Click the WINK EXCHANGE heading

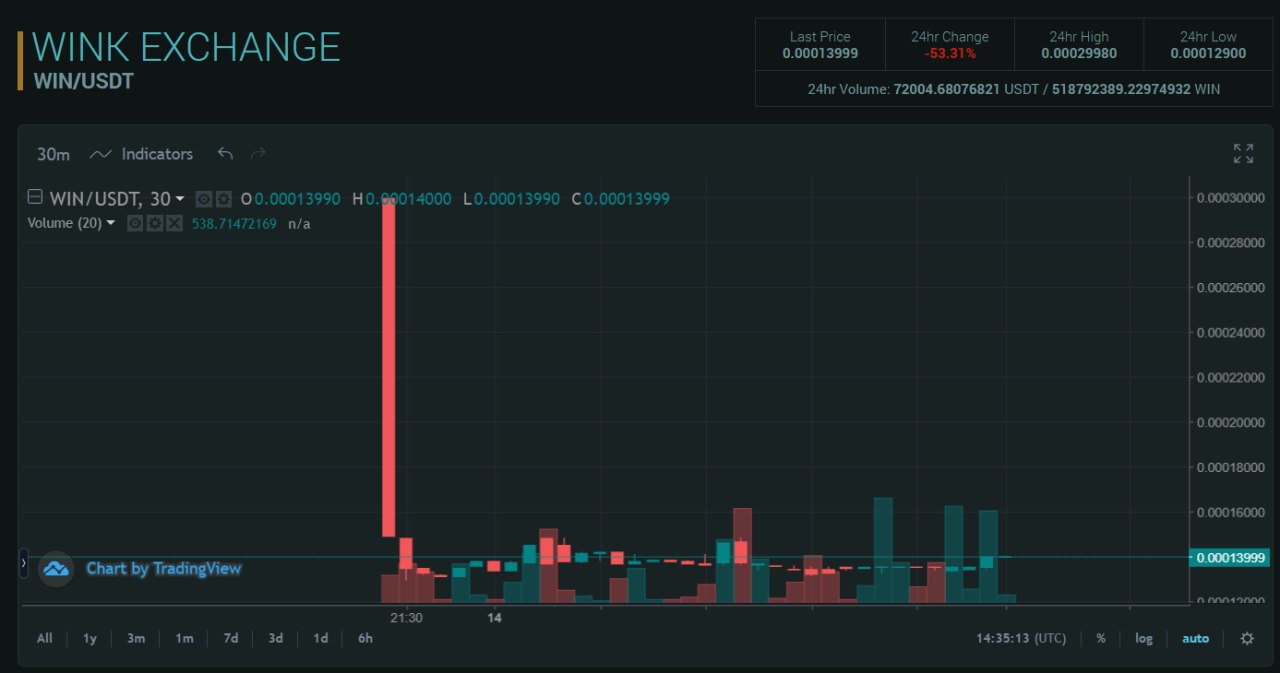(186, 47)
